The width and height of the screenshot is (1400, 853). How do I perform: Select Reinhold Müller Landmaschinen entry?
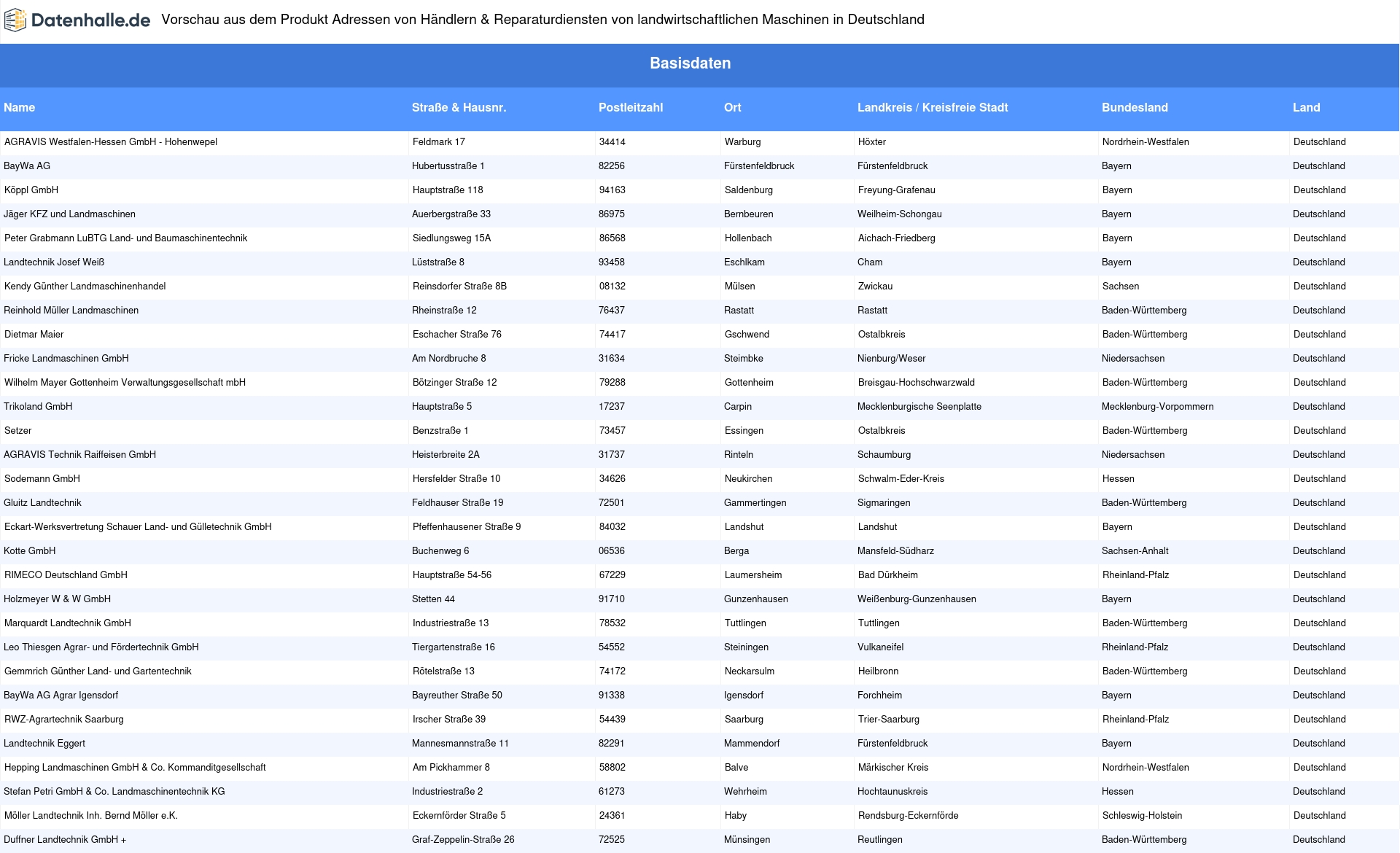coord(71,311)
